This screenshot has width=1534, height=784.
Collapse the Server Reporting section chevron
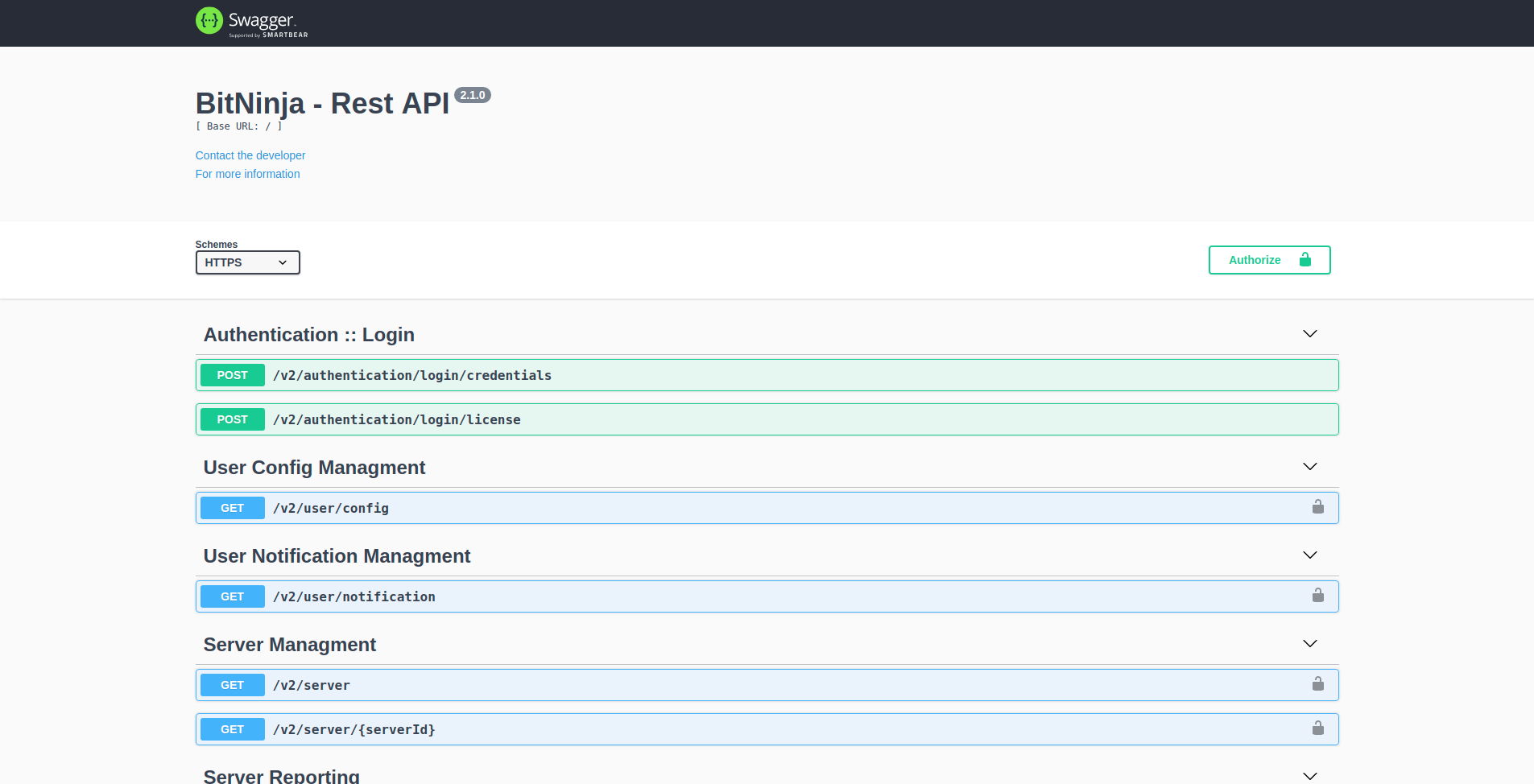click(x=1310, y=776)
